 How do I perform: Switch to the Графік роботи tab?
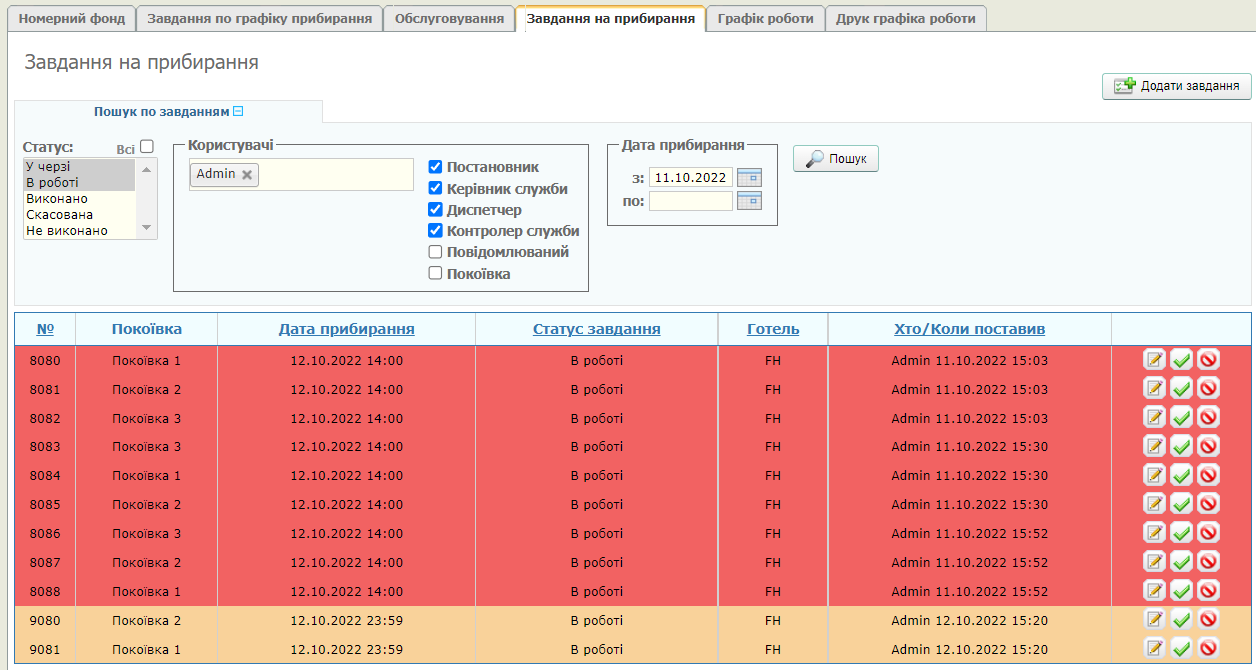(765, 18)
